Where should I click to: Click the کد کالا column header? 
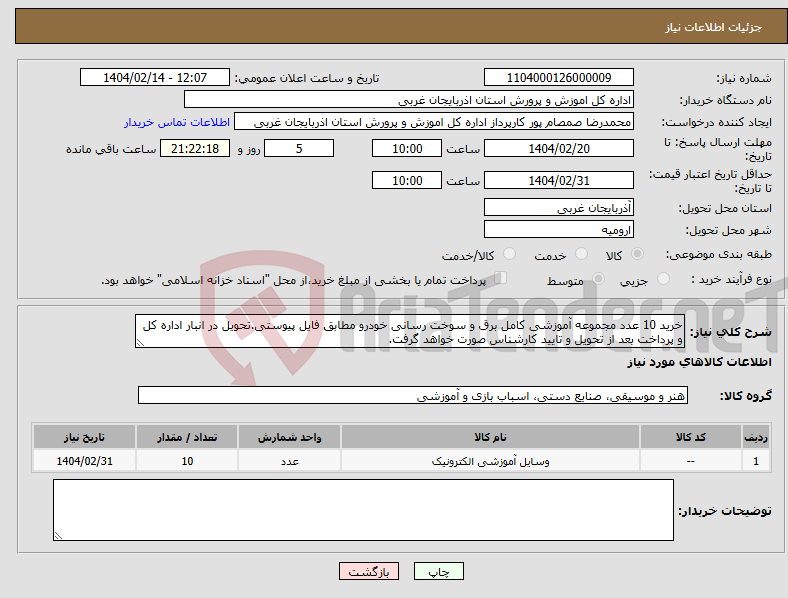click(x=691, y=437)
